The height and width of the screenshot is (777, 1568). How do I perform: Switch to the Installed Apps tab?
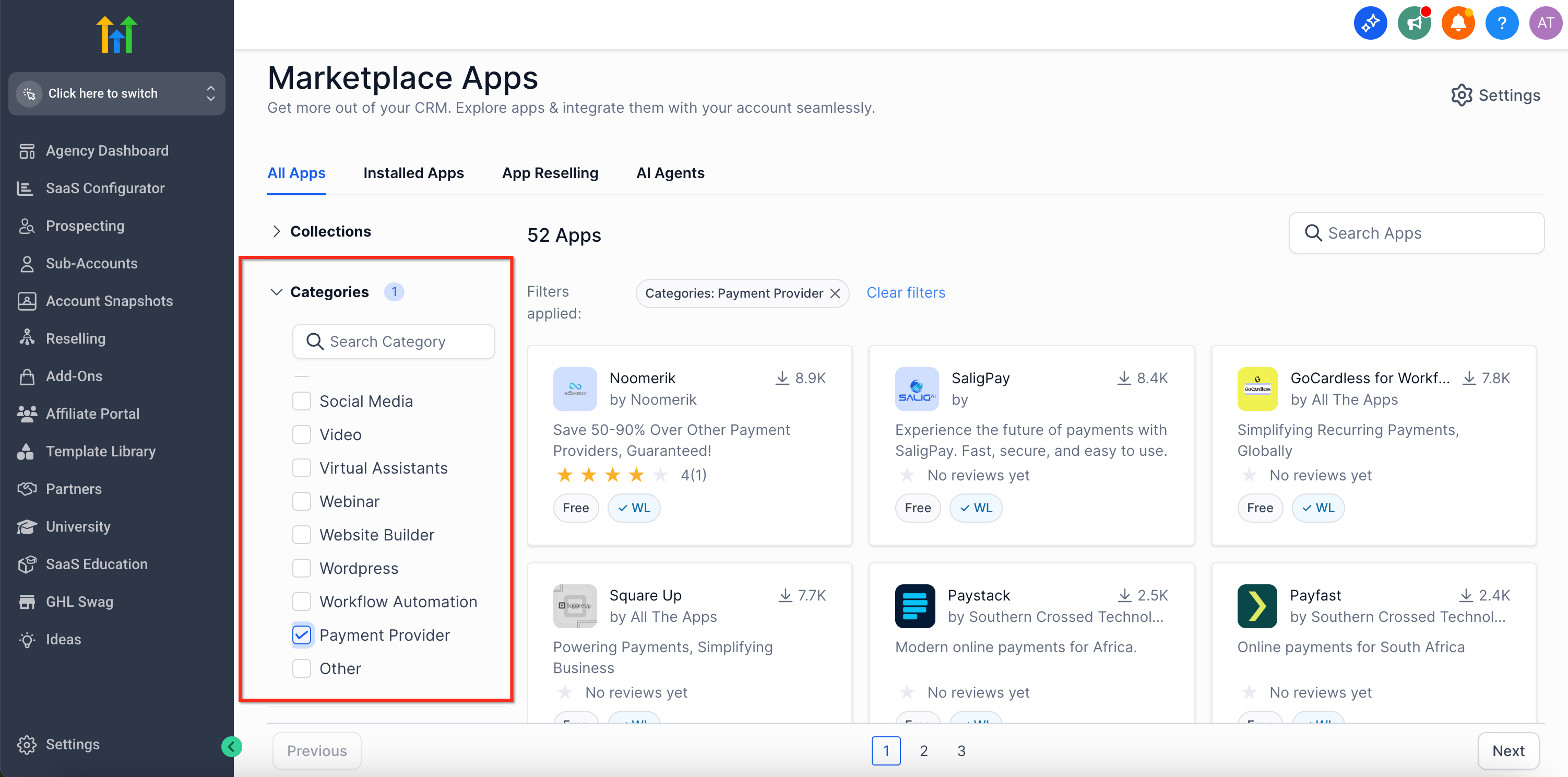(413, 173)
